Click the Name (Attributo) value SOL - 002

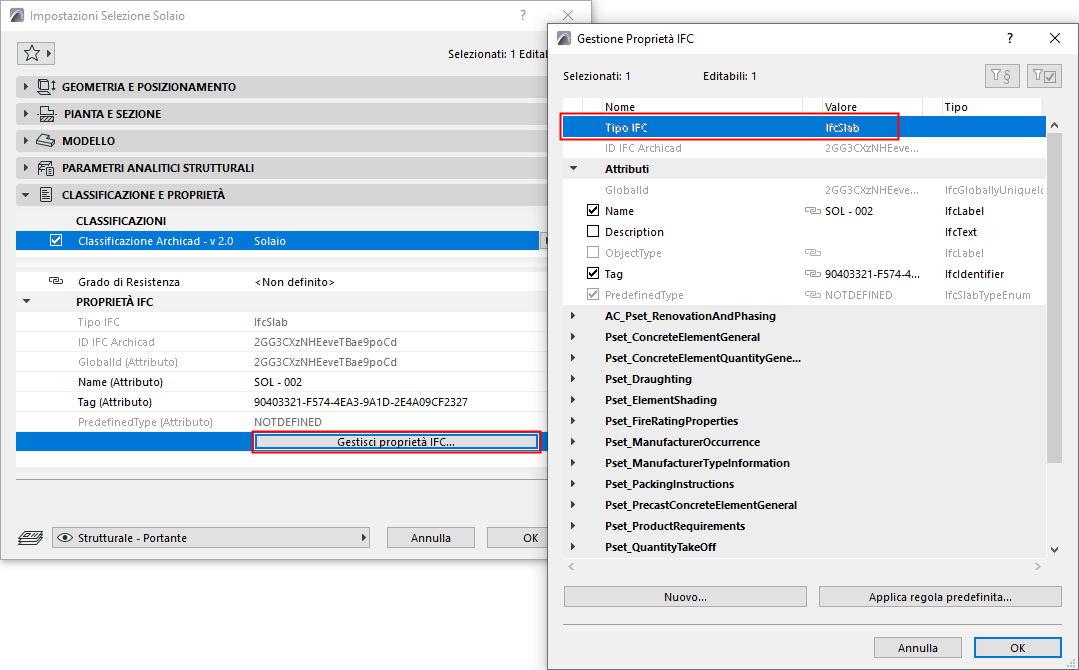pyautogui.click(x=278, y=382)
